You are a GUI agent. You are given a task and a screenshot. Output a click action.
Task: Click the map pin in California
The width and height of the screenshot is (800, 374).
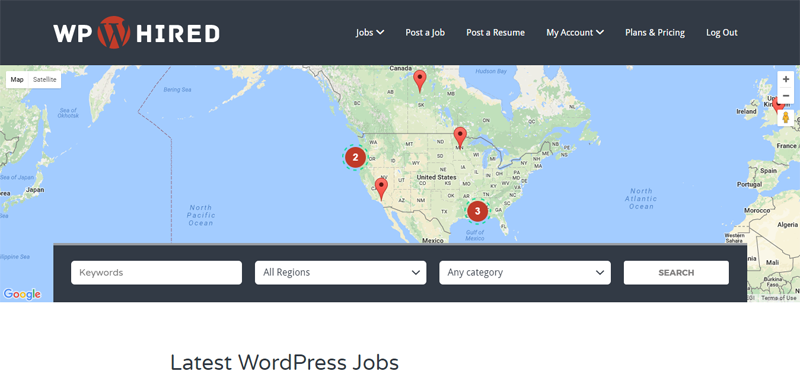coord(381,189)
